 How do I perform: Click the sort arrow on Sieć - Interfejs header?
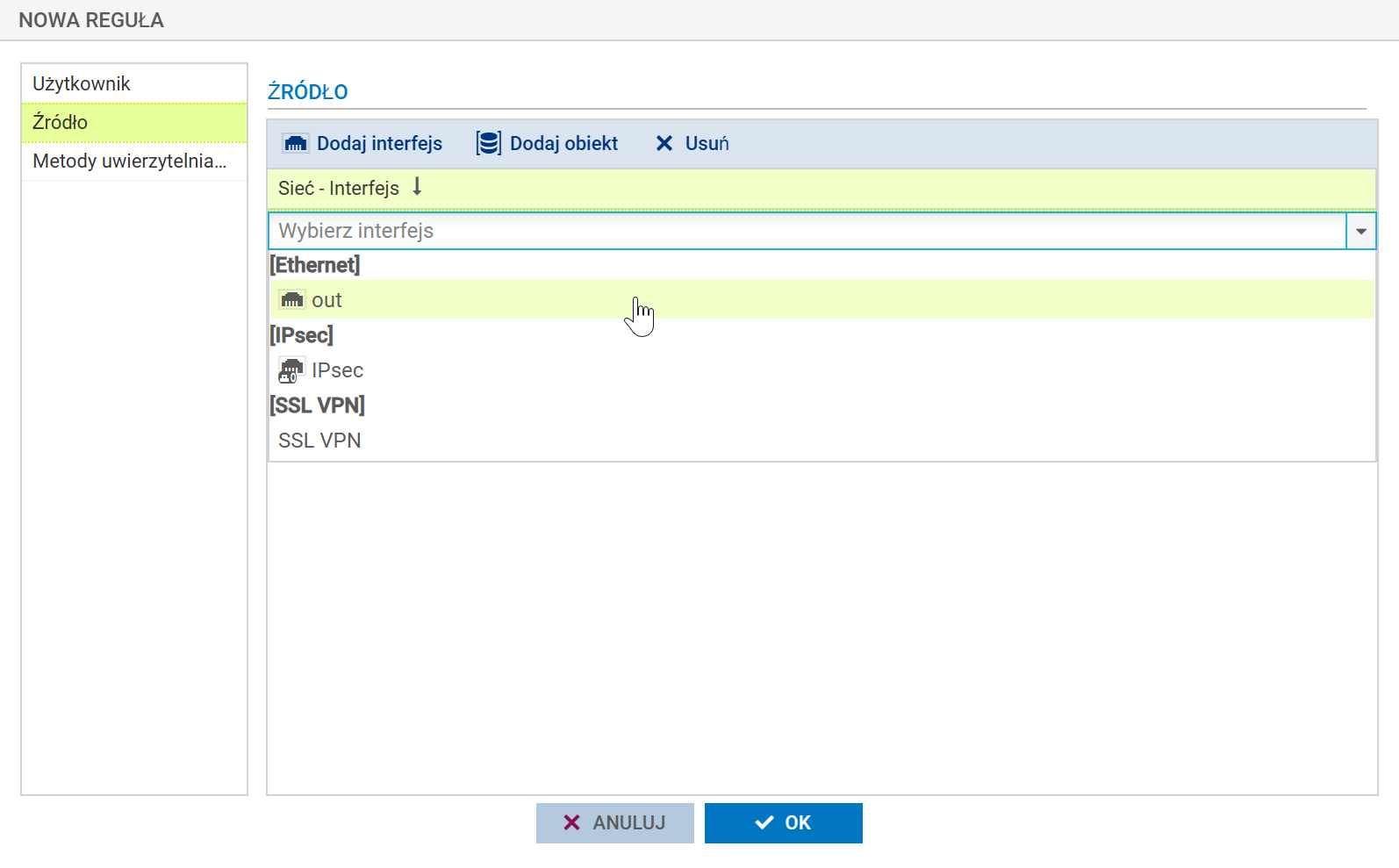pos(417,187)
